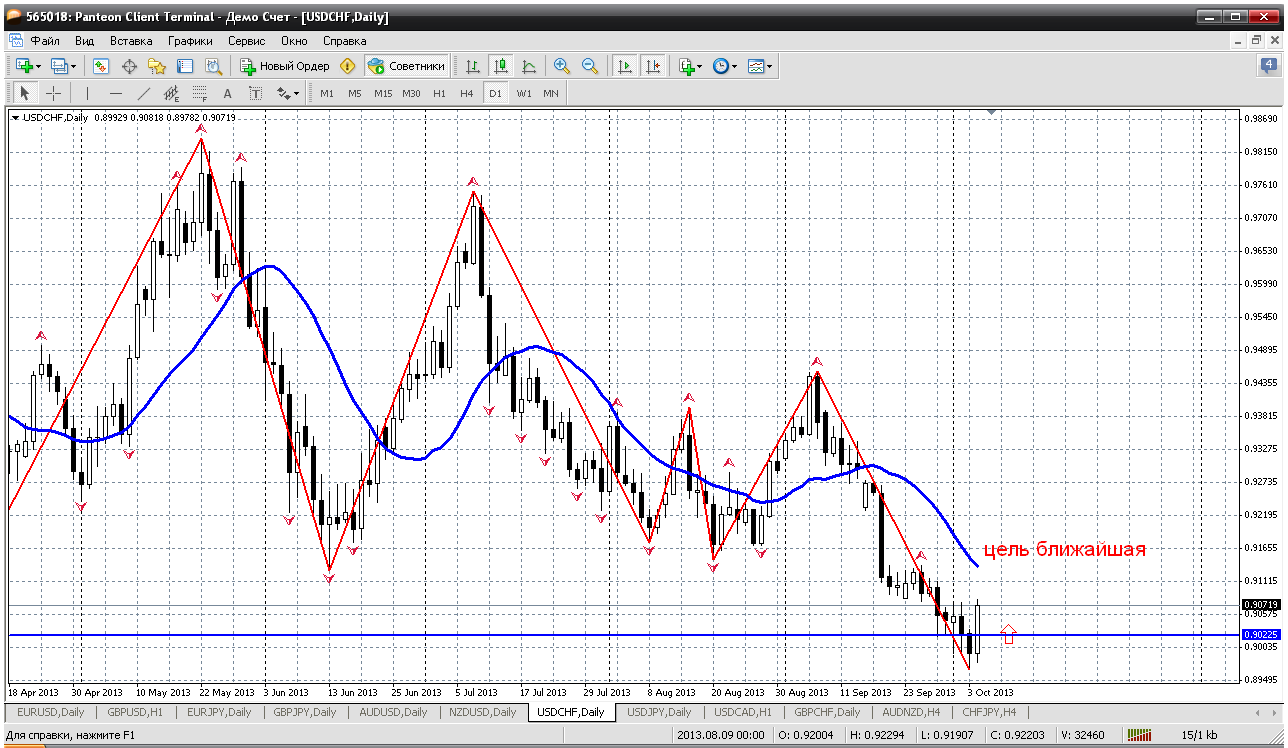Draw a trendline with the diagonal line tool

[x=143, y=93]
